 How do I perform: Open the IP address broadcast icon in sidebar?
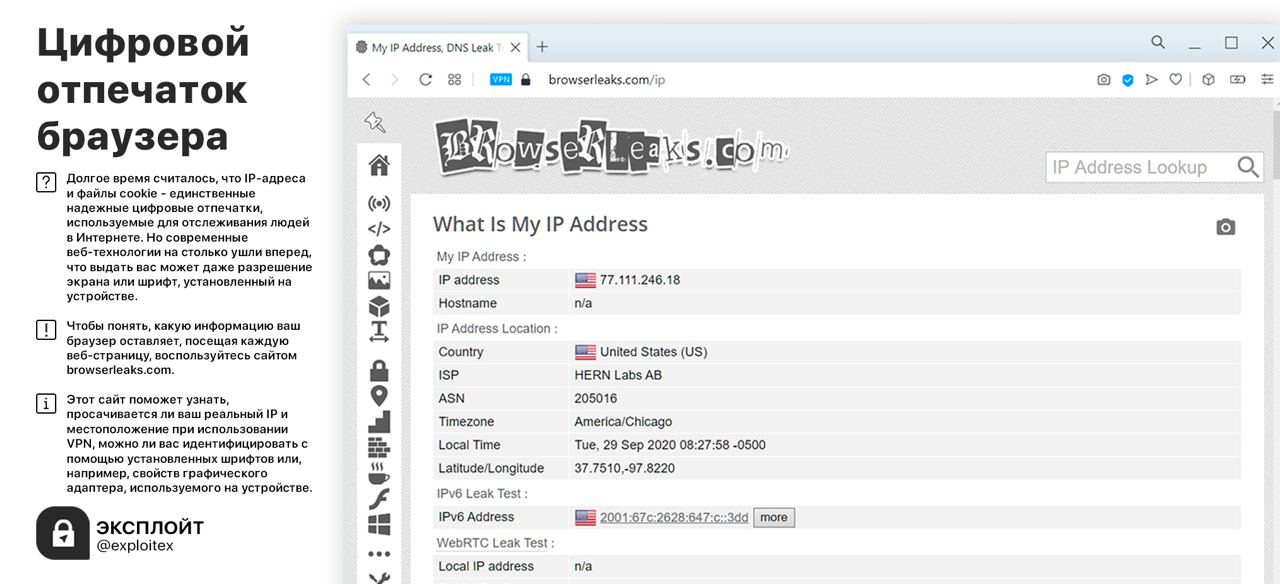(x=379, y=203)
